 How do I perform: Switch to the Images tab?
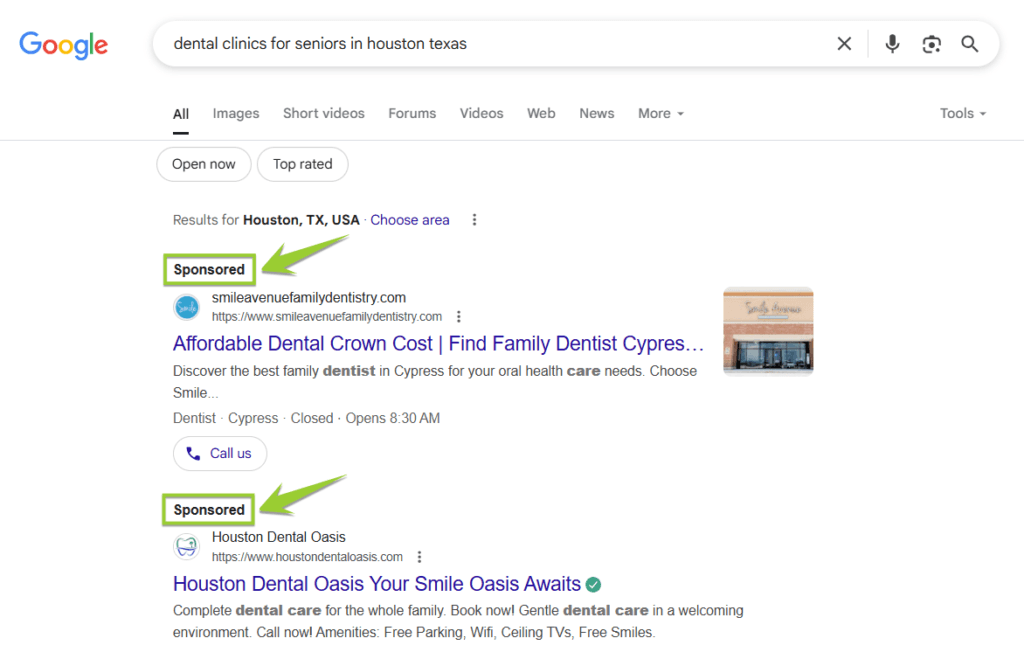pos(236,114)
